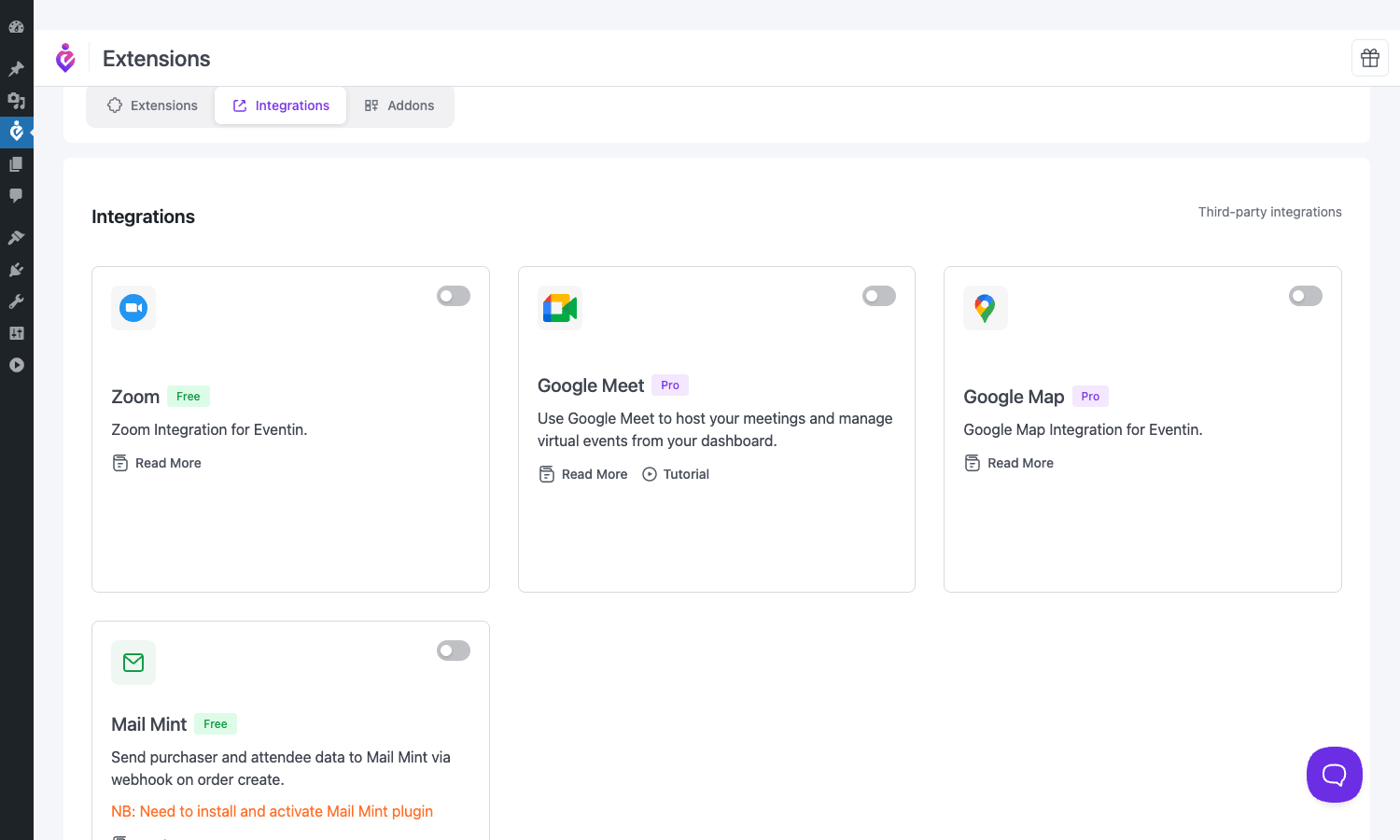Enable the Google Meet integration toggle
Viewport: 1400px width, 840px height.
(x=879, y=296)
